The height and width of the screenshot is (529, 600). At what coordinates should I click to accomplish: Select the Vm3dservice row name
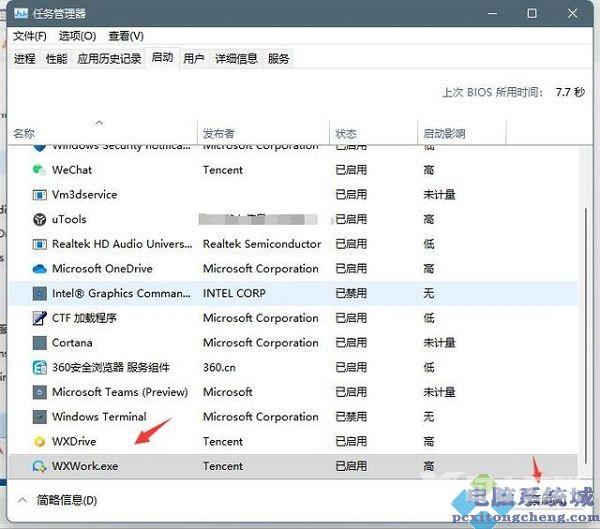pyautogui.click(x=85, y=194)
